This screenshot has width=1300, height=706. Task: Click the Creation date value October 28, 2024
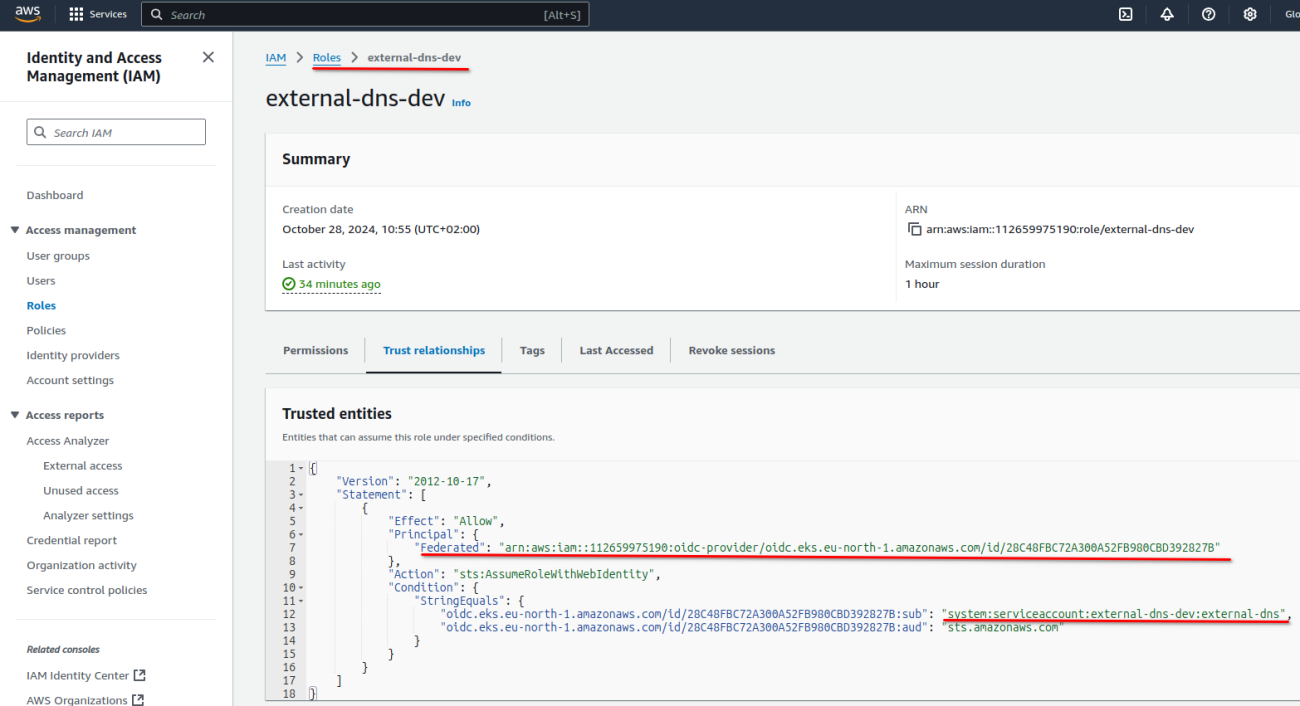point(381,229)
